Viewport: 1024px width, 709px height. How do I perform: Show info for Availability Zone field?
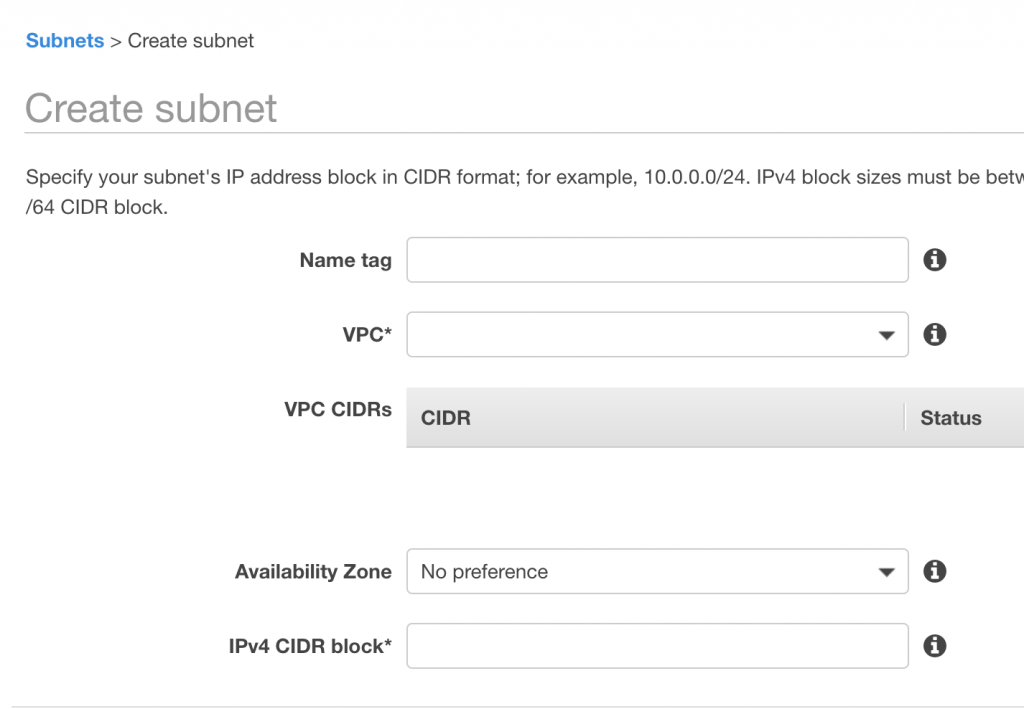(x=935, y=571)
